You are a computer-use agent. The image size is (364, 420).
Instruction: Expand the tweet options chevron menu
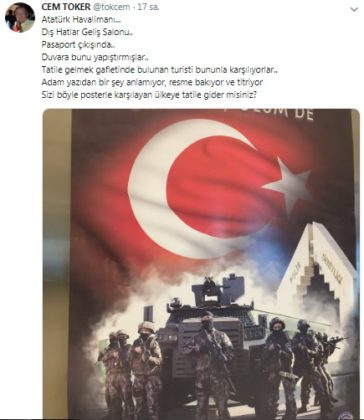(x=354, y=10)
